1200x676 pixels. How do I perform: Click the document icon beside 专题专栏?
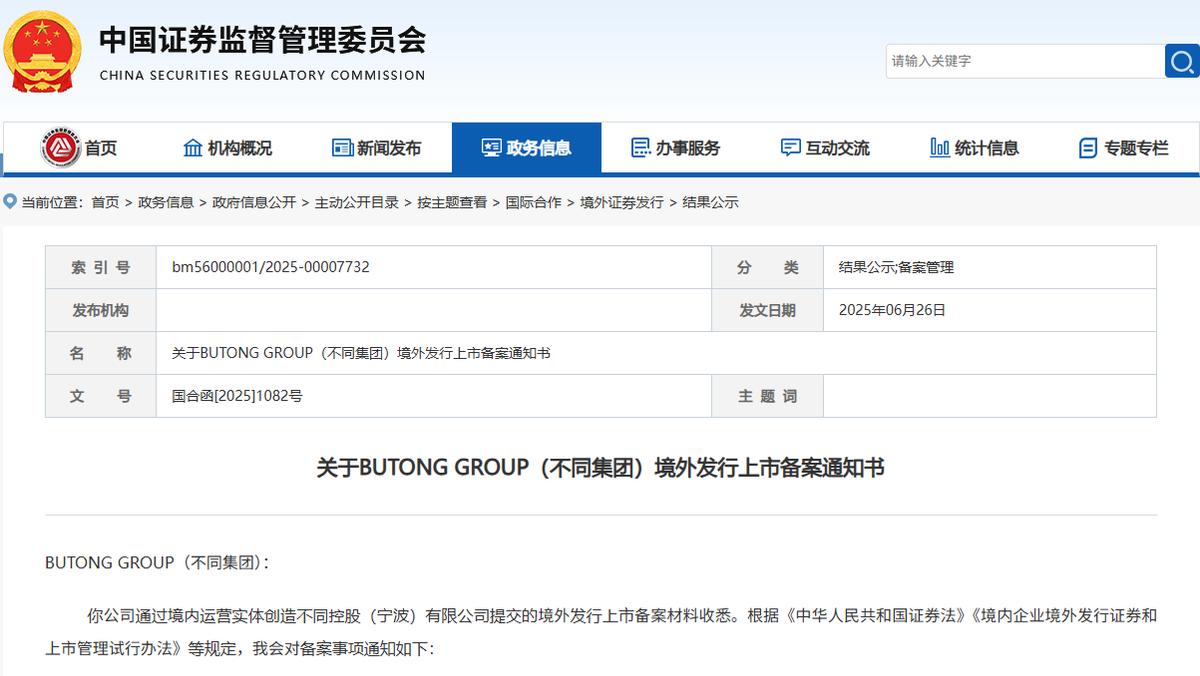coord(1089,148)
